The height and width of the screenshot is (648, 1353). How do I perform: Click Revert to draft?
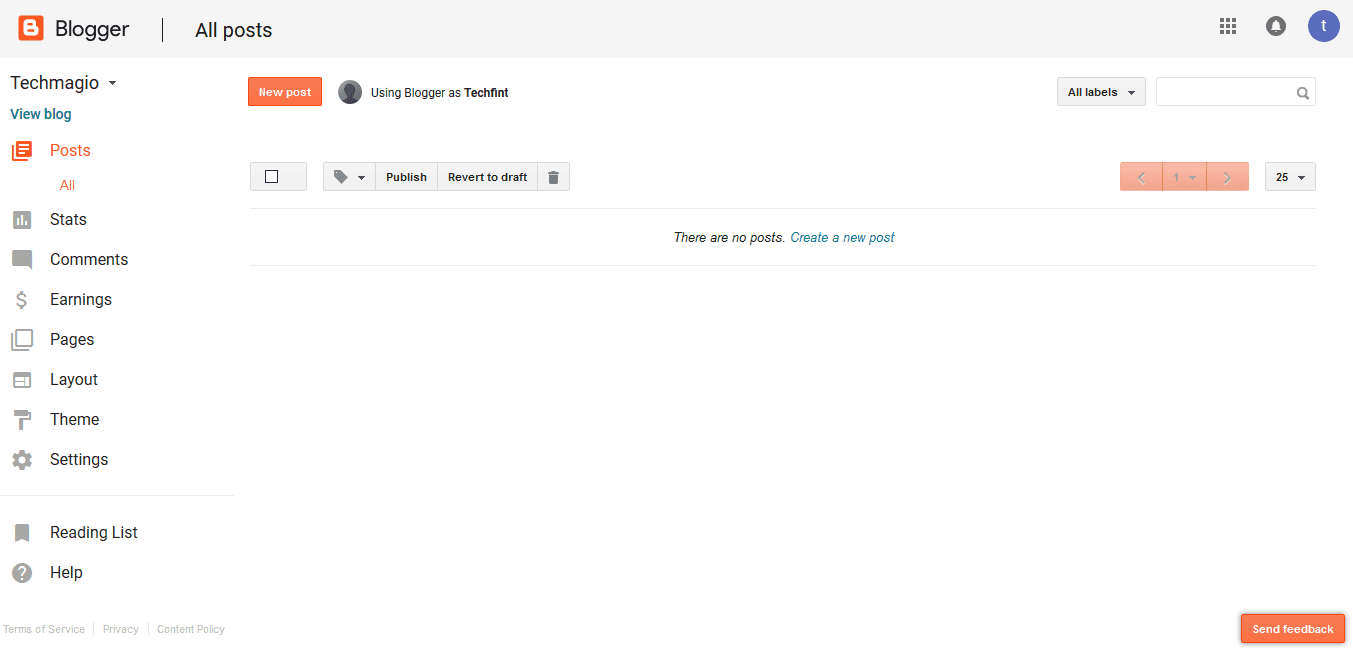coord(487,177)
